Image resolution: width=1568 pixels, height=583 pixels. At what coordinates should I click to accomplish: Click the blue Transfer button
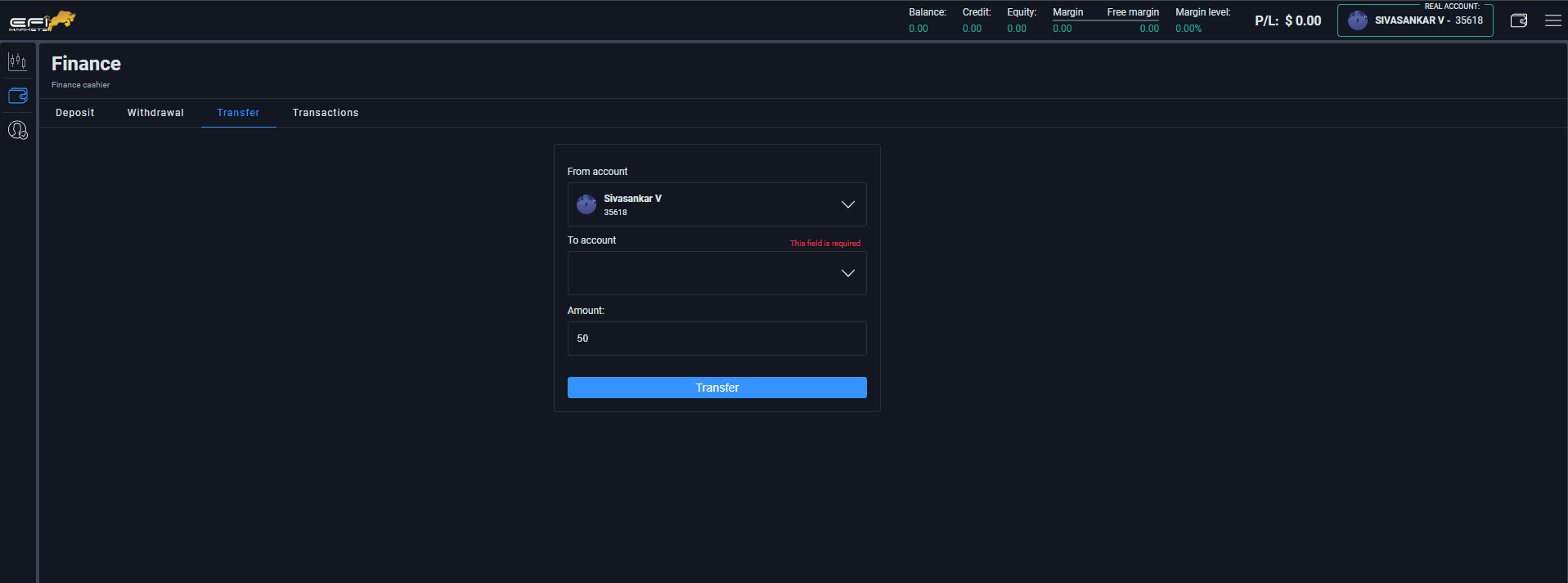point(717,388)
